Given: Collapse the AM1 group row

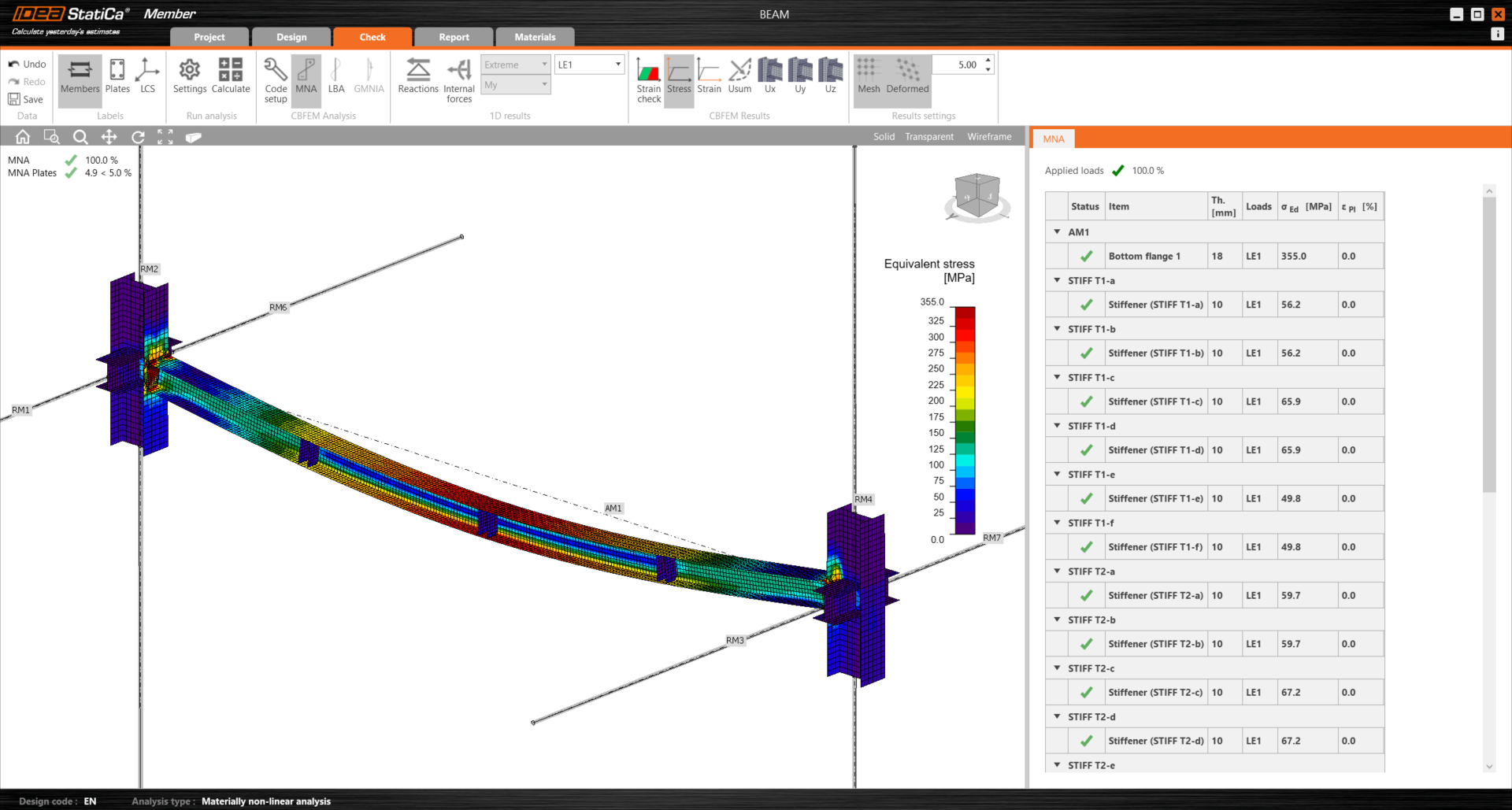Looking at the screenshot, I should point(1057,232).
